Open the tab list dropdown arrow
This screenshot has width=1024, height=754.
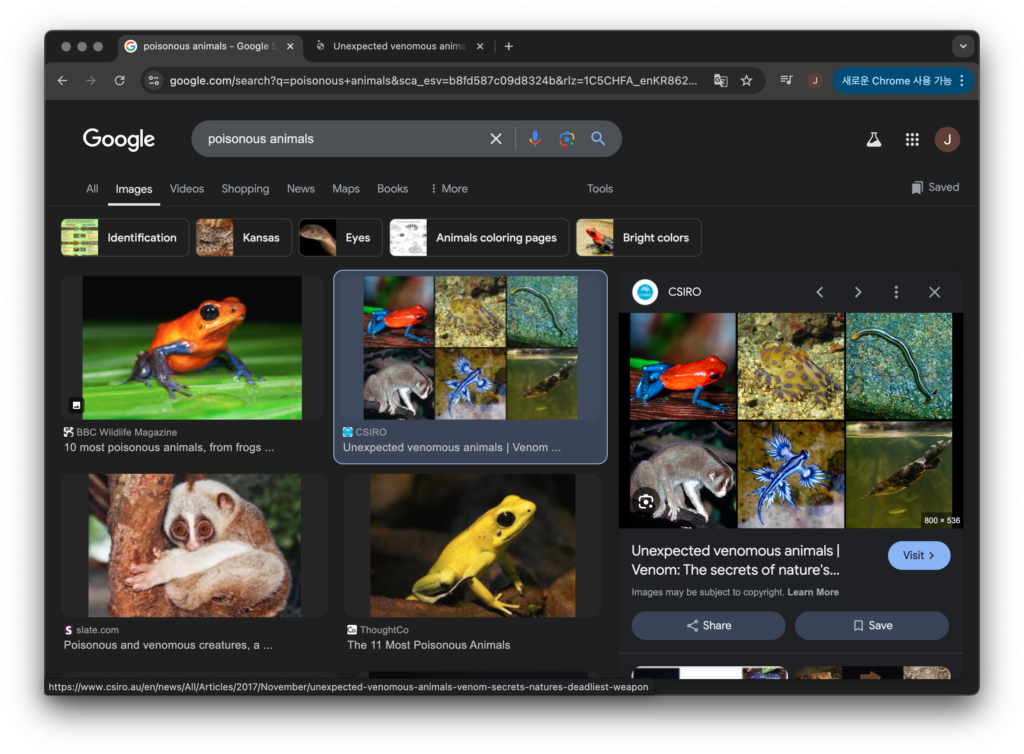click(x=963, y=46)
